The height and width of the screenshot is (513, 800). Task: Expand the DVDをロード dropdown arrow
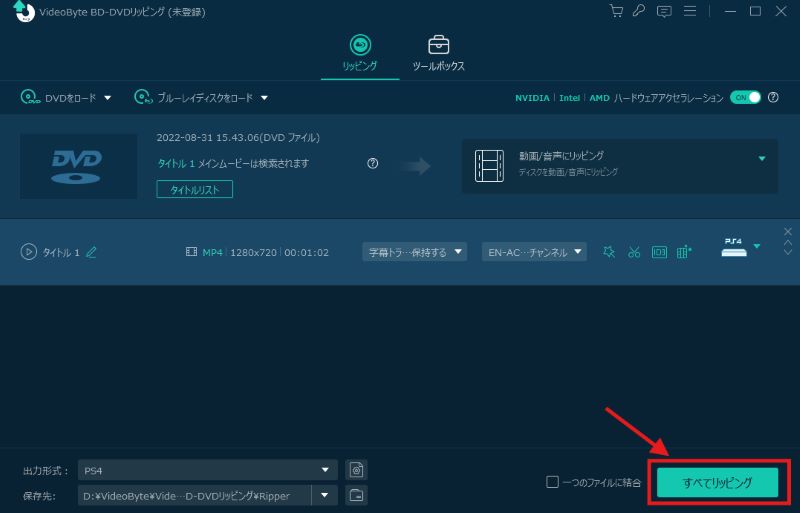click(x=108, y=98)
